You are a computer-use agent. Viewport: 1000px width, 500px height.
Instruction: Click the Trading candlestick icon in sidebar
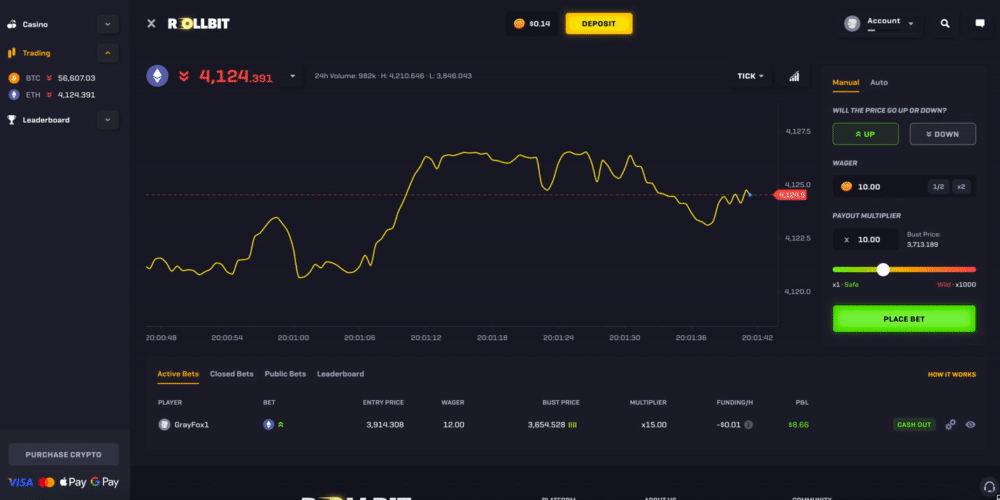coord(11,53)
